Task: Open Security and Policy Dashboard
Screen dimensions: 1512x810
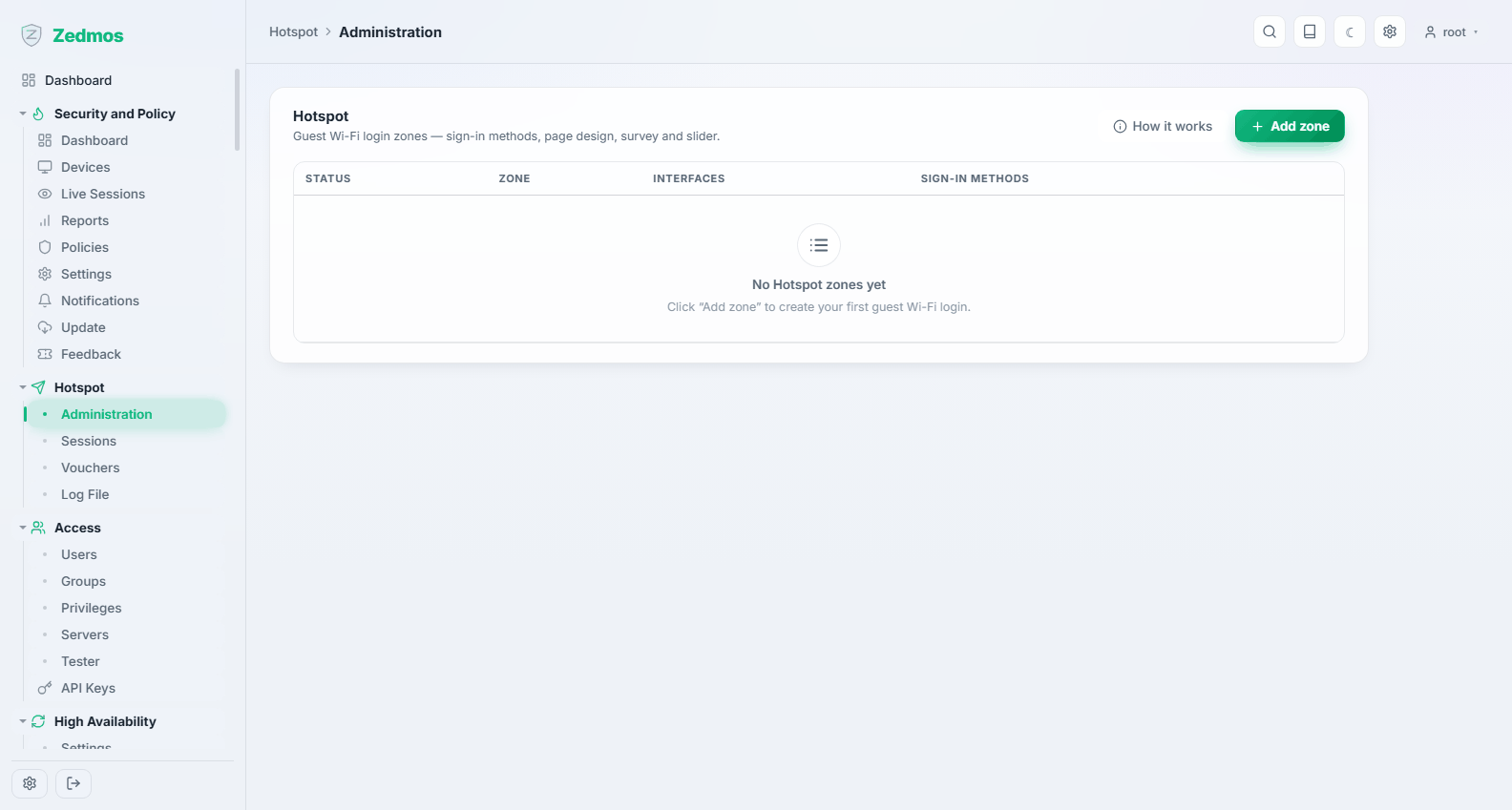Action: (x=127, y=140)
